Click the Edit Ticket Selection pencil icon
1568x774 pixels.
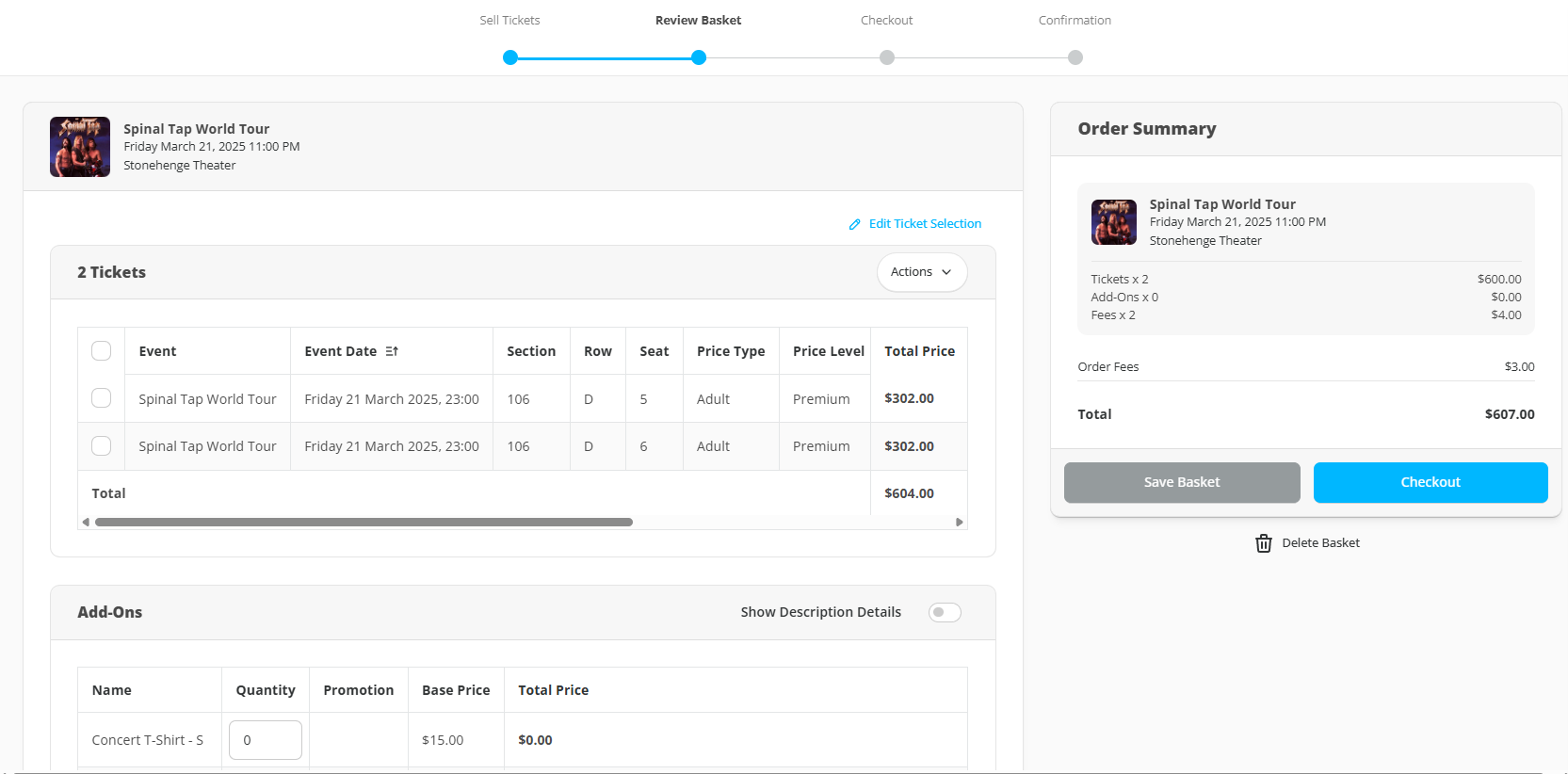click(x=855, y=224)
